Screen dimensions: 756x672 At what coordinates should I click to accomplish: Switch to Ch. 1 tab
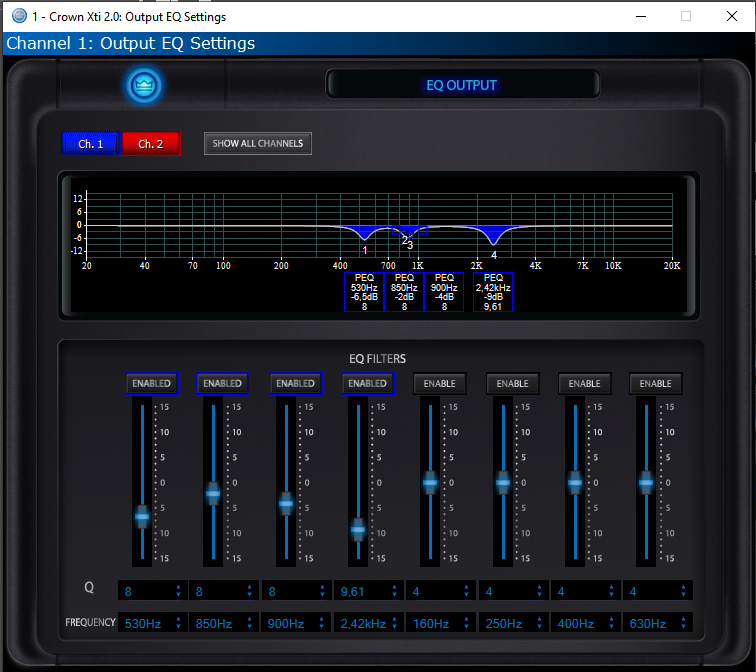91,144
